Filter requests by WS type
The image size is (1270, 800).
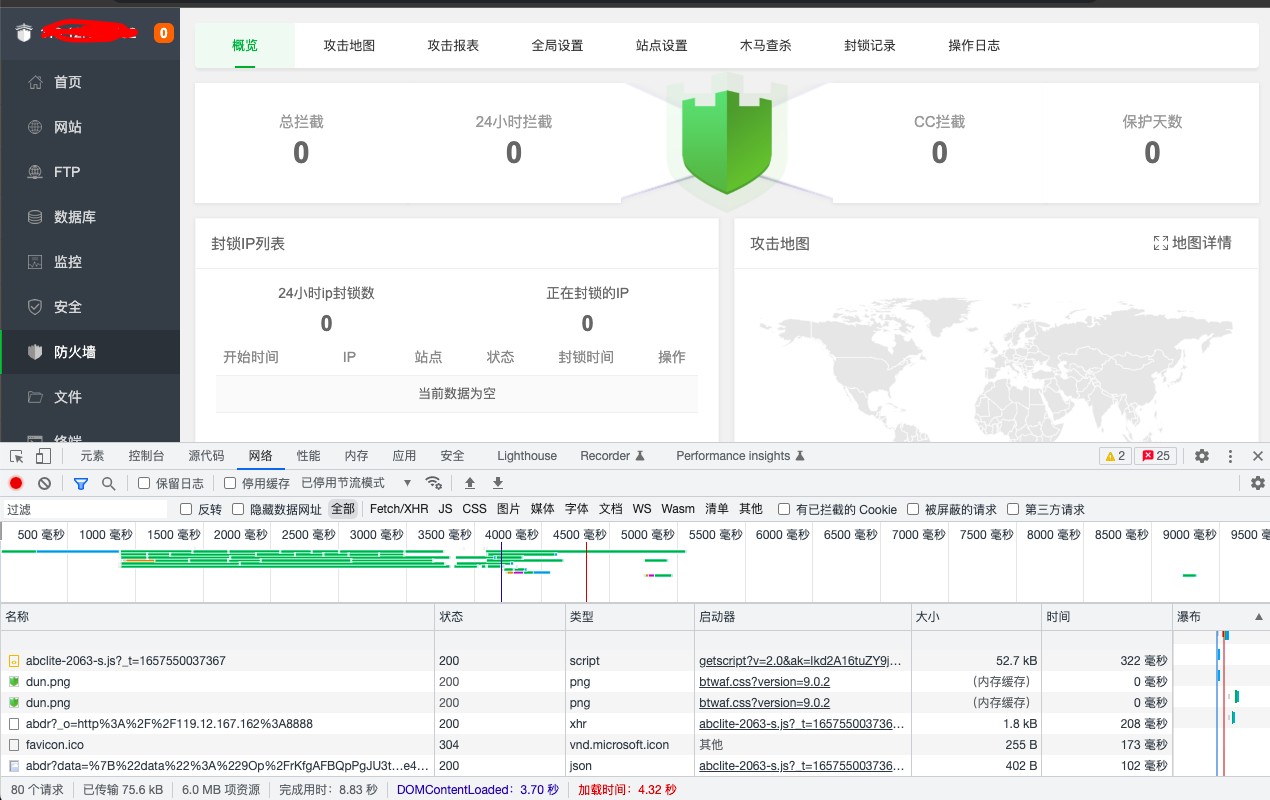pos(641,509)
